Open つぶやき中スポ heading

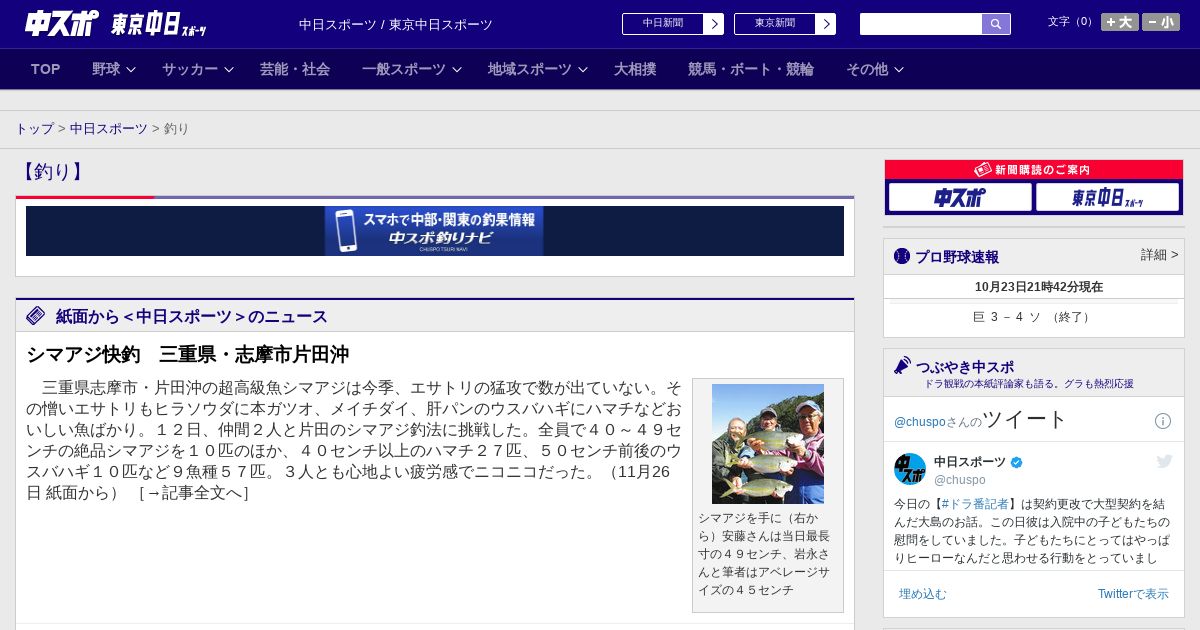click(964, 367)
